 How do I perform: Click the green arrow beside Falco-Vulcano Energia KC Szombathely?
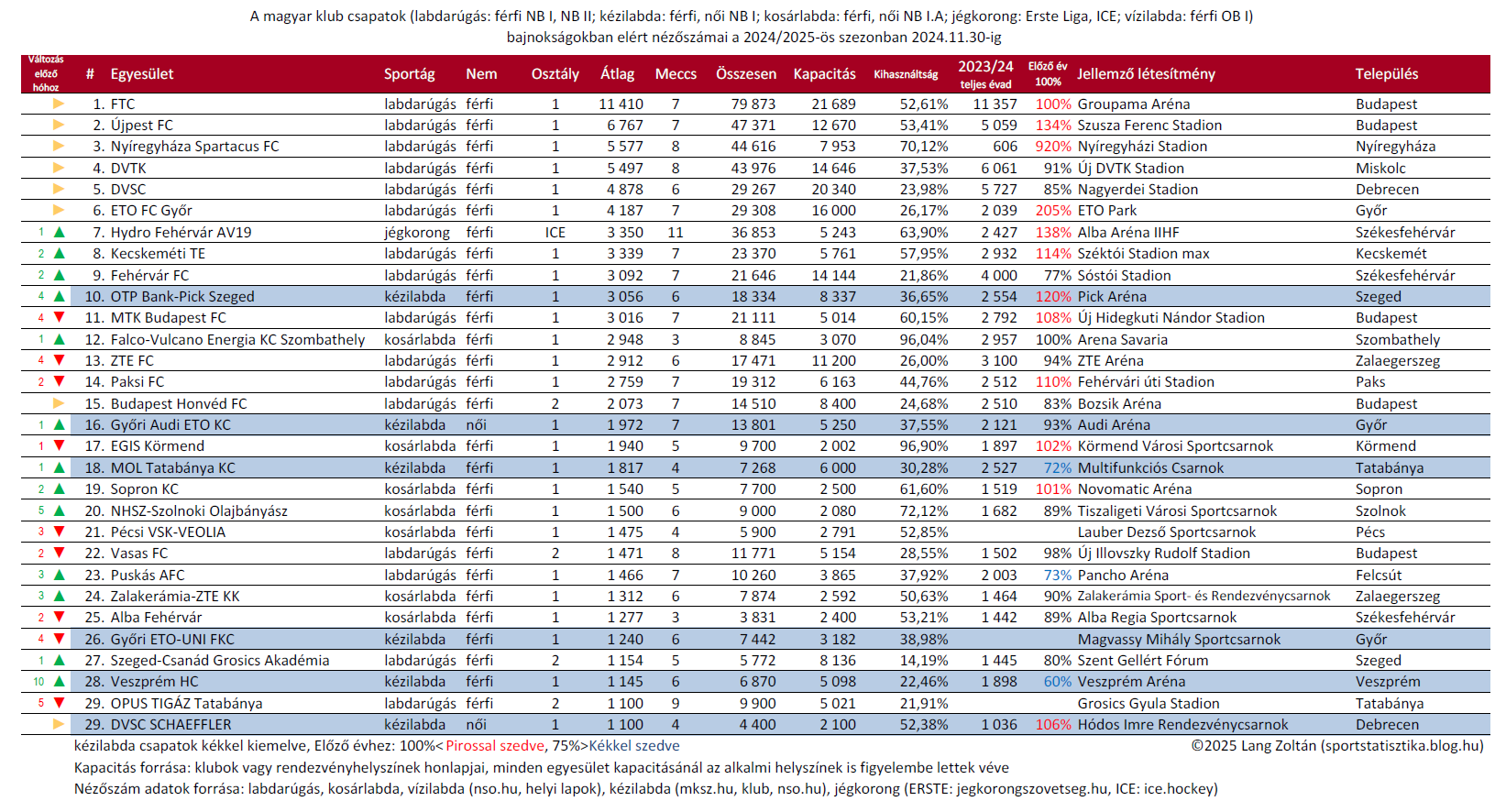click(60, 339)
